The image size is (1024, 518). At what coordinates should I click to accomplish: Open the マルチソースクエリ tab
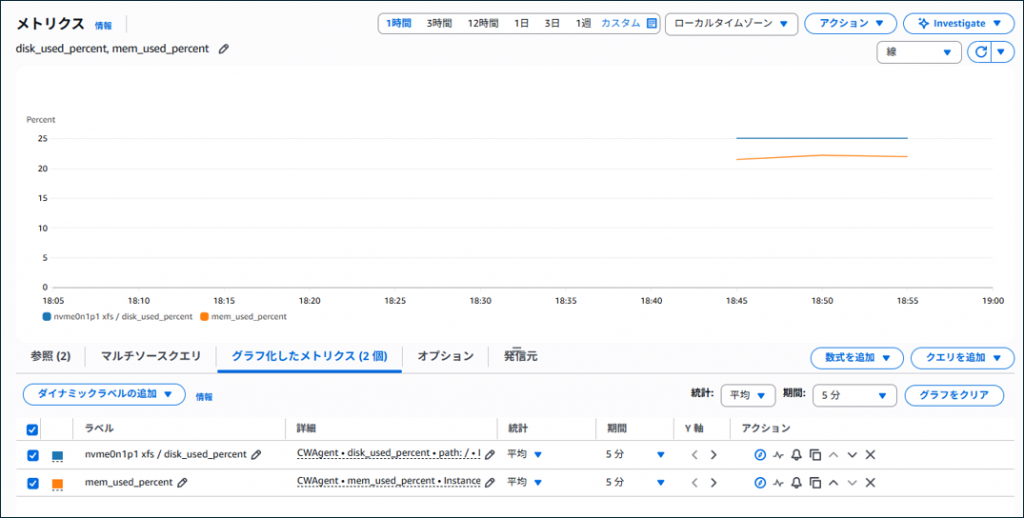tap(149, 356)
